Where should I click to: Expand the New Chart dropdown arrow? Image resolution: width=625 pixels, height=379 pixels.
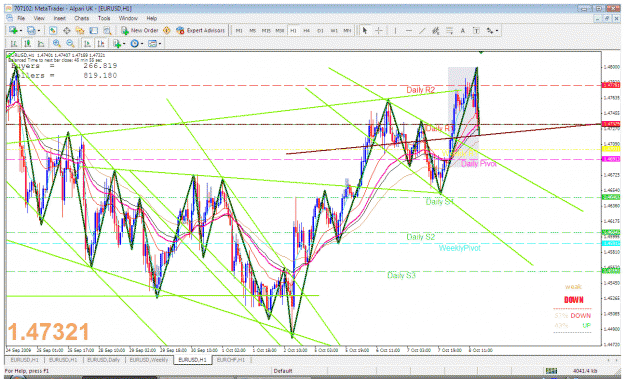click(20, 31)
